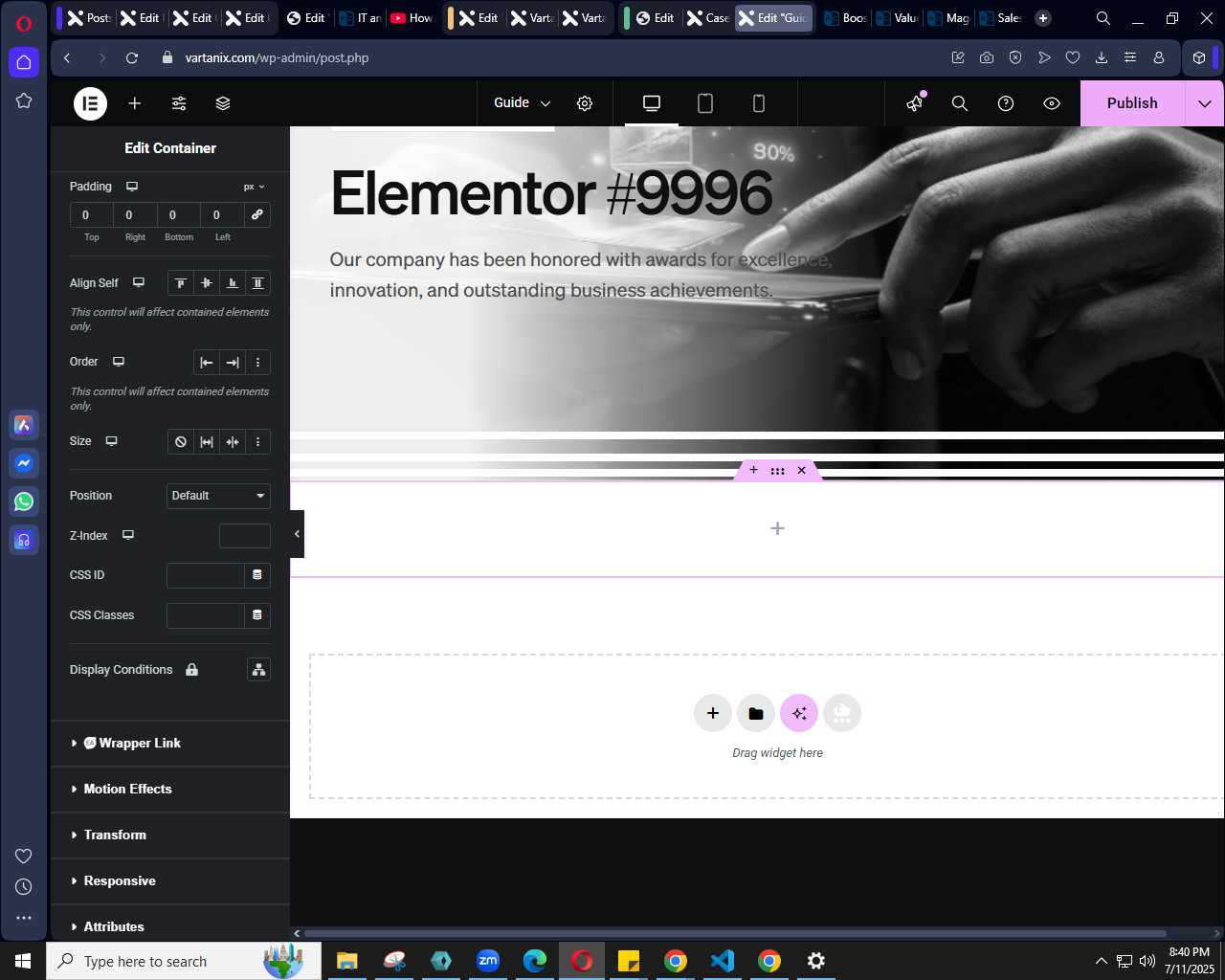Open WhatsApp in the Opera sidebar
1225x980 pixels.
(24, 501)
